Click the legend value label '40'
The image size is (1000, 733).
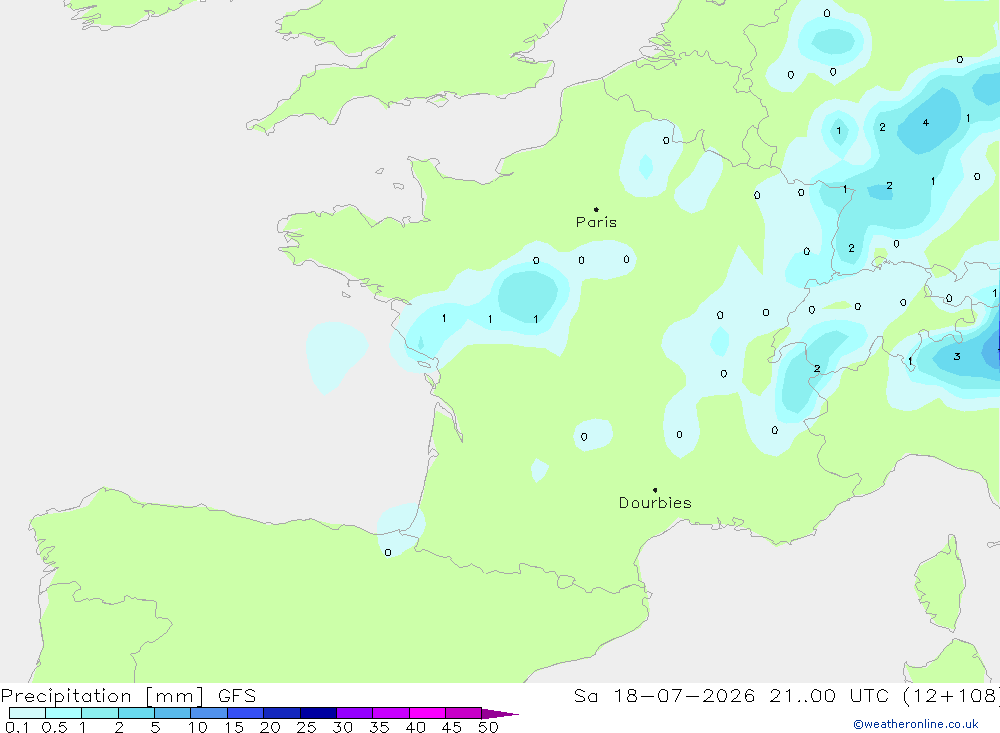tap(415, 727)
